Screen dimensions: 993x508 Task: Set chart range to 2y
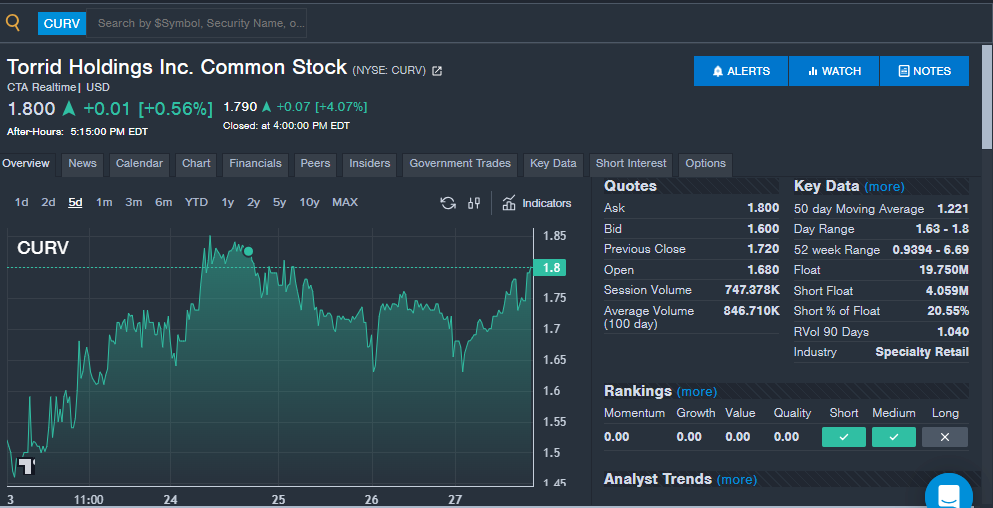[253, 203]
